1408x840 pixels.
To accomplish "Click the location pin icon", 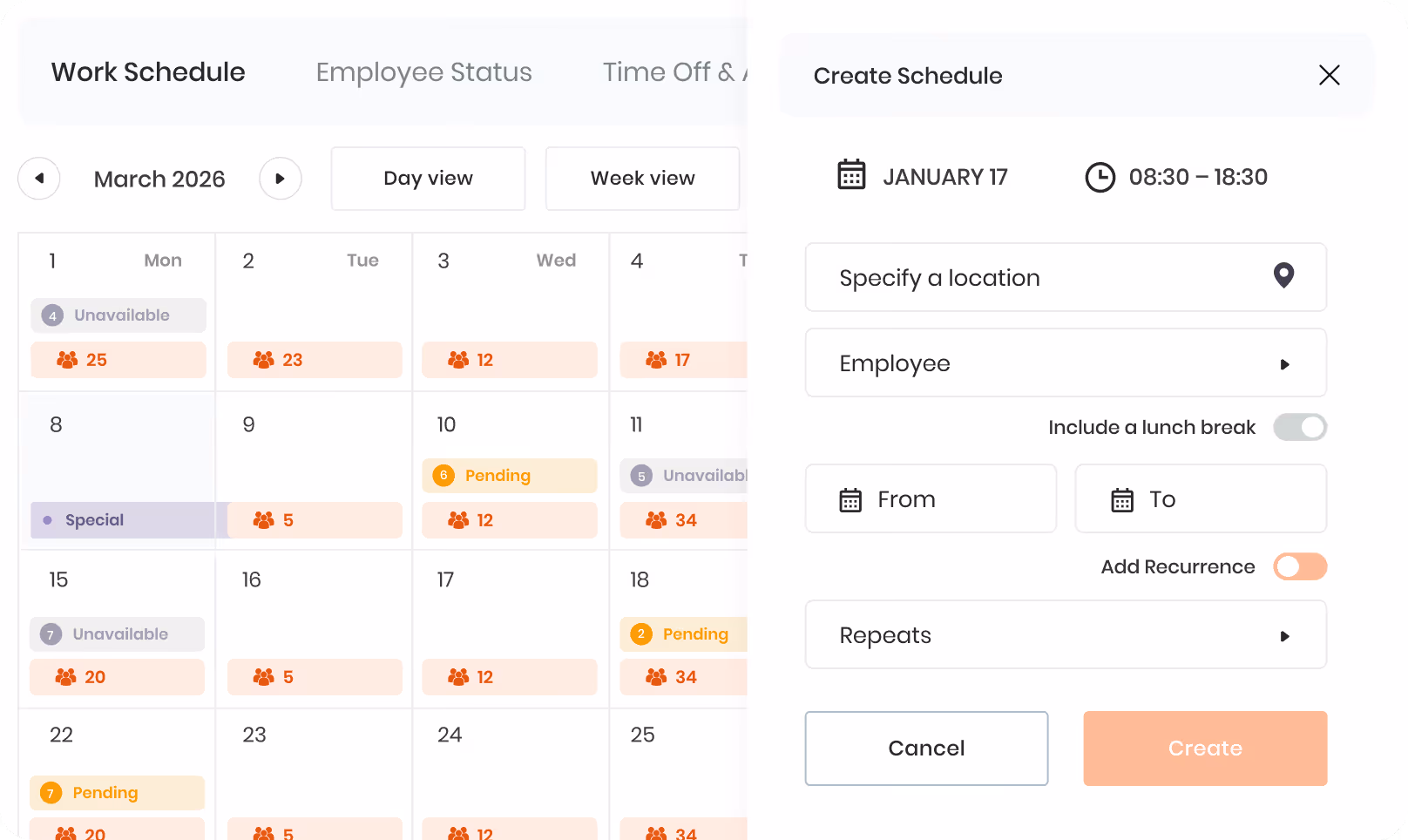I will click(1283, 275).
